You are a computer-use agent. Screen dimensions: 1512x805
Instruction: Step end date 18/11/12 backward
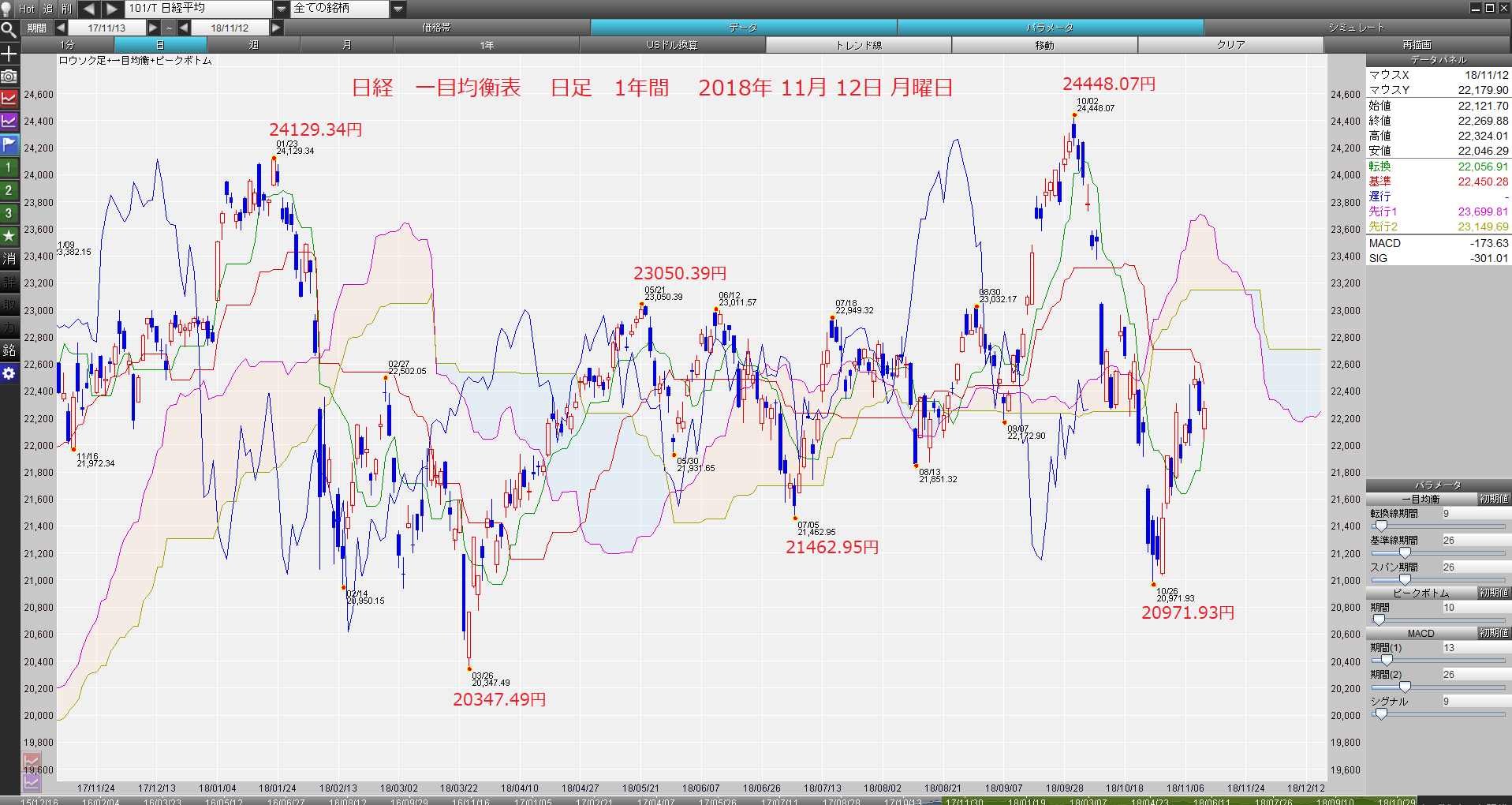pos(183,28)
